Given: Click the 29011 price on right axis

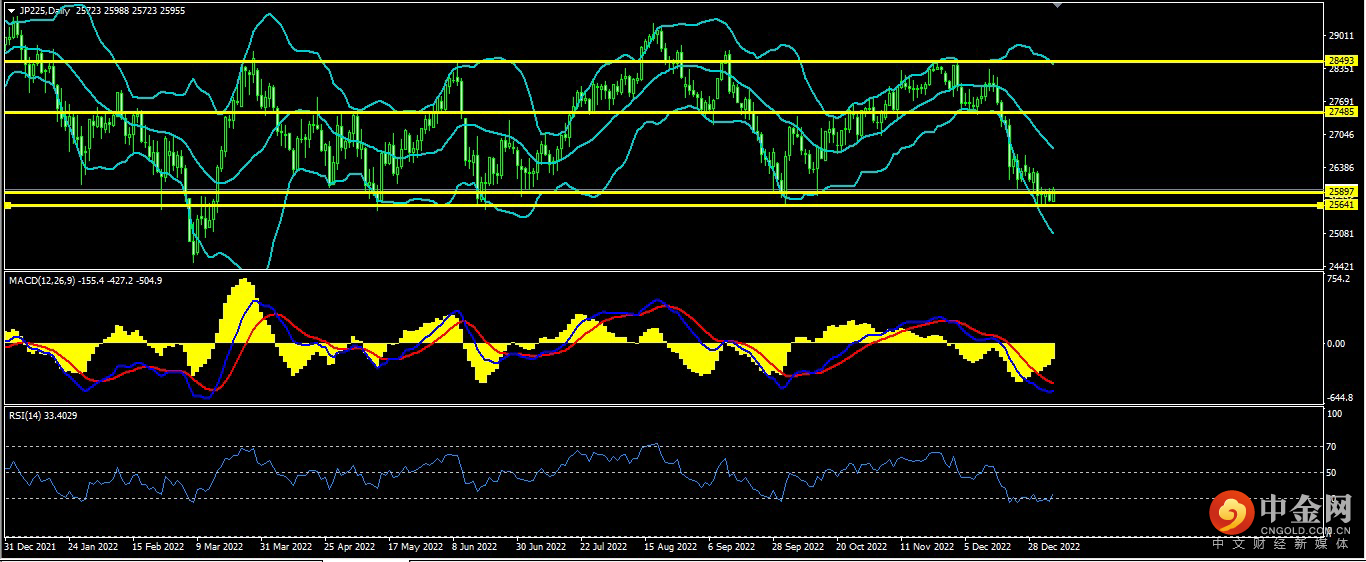Looking at the screenshot, I should (x=1340, y=35).
